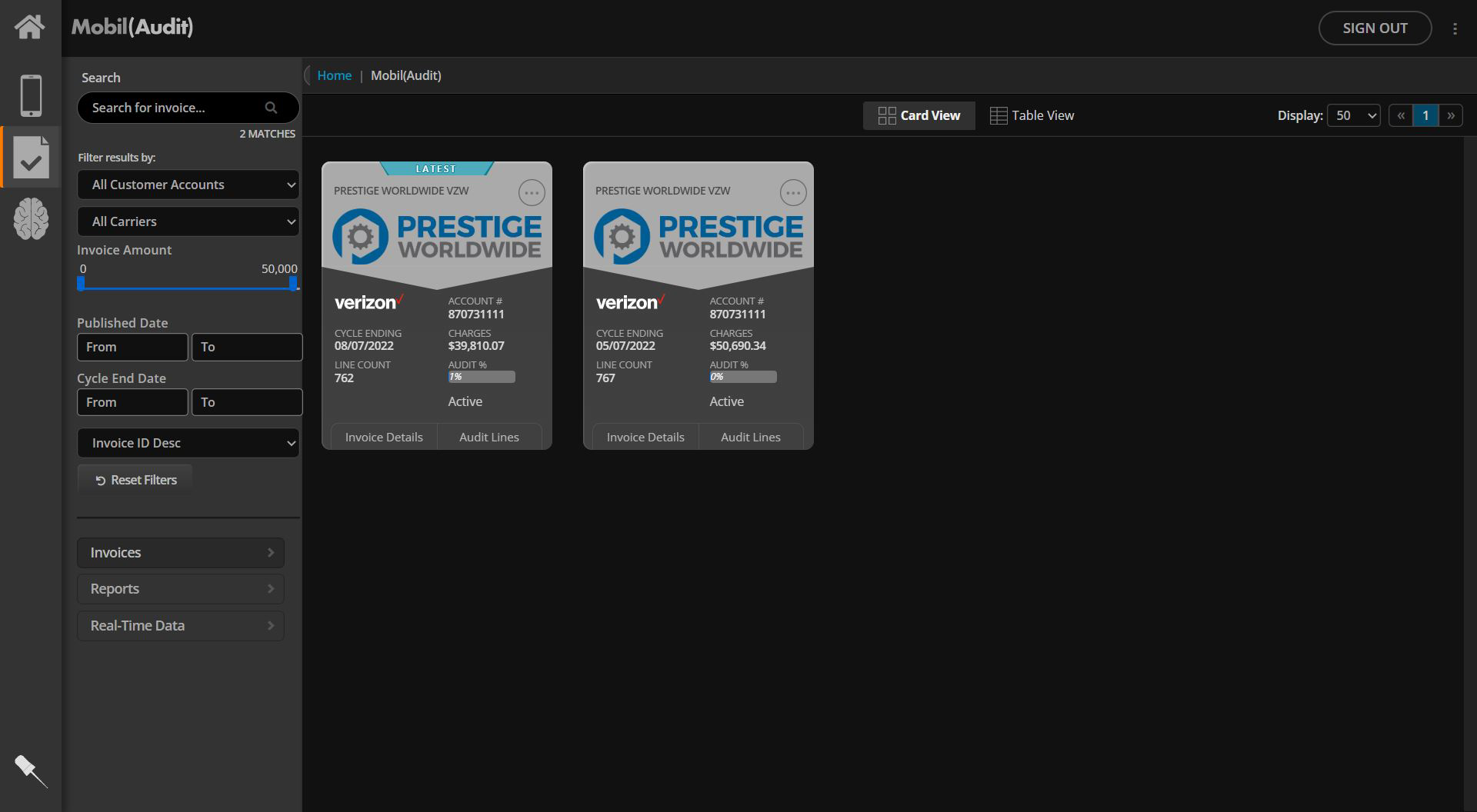Click the Cycle End Date To field
The width and height of the screenshot is (1477, 812).
[247, 402]
